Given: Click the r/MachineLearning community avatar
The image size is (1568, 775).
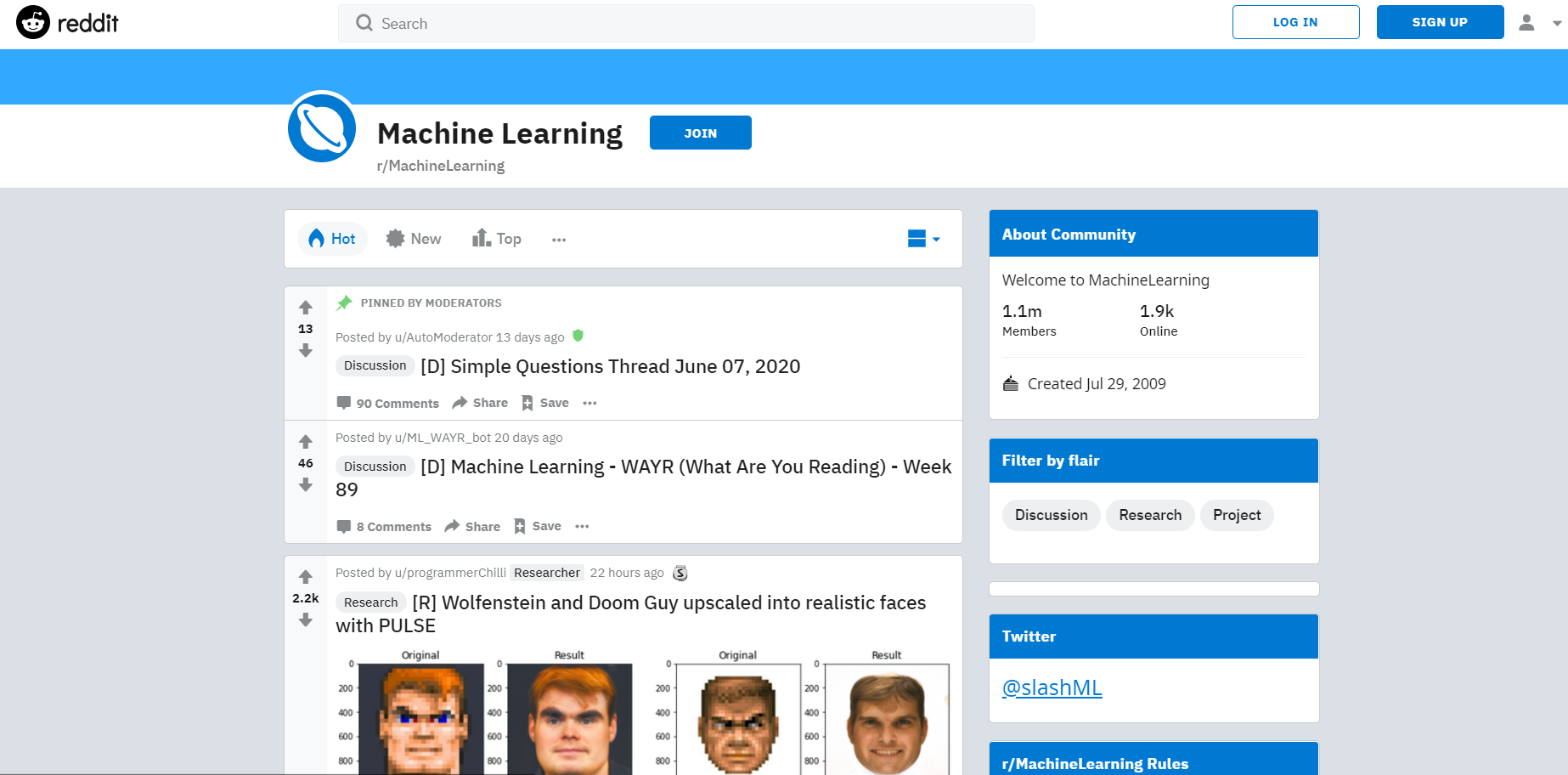Looking at the screenshot, I should tap(321, 128).
